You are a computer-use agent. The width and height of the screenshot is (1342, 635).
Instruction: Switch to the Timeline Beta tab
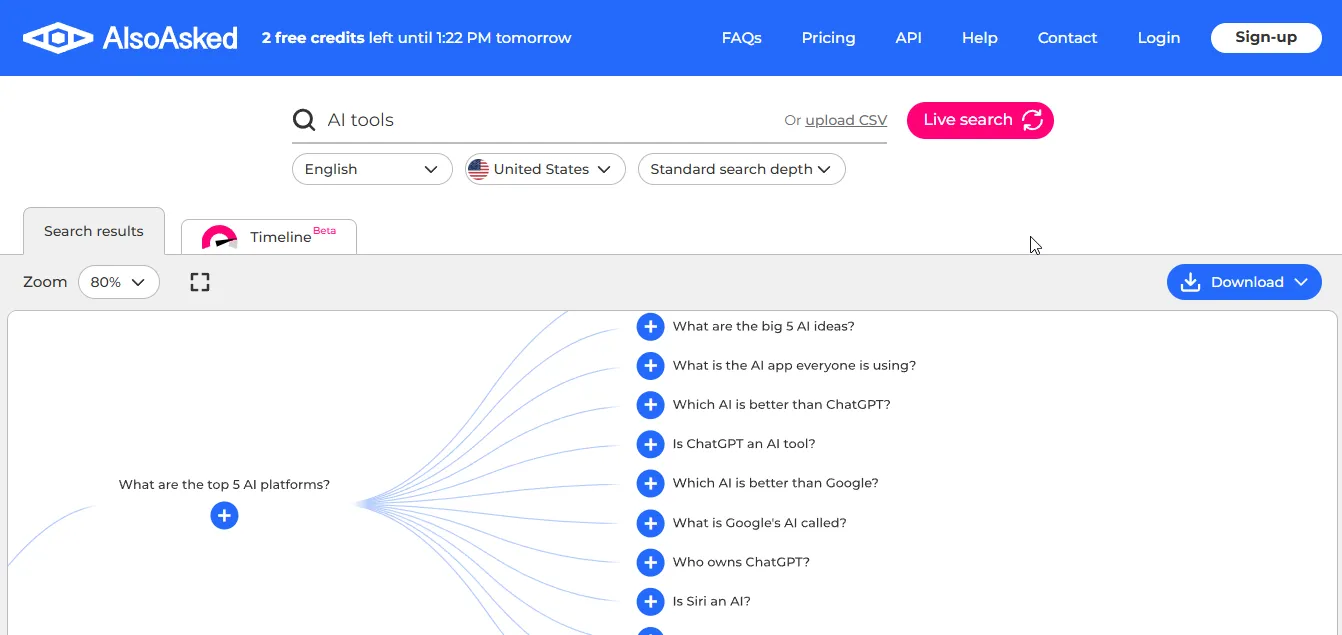tap(269, 237)
